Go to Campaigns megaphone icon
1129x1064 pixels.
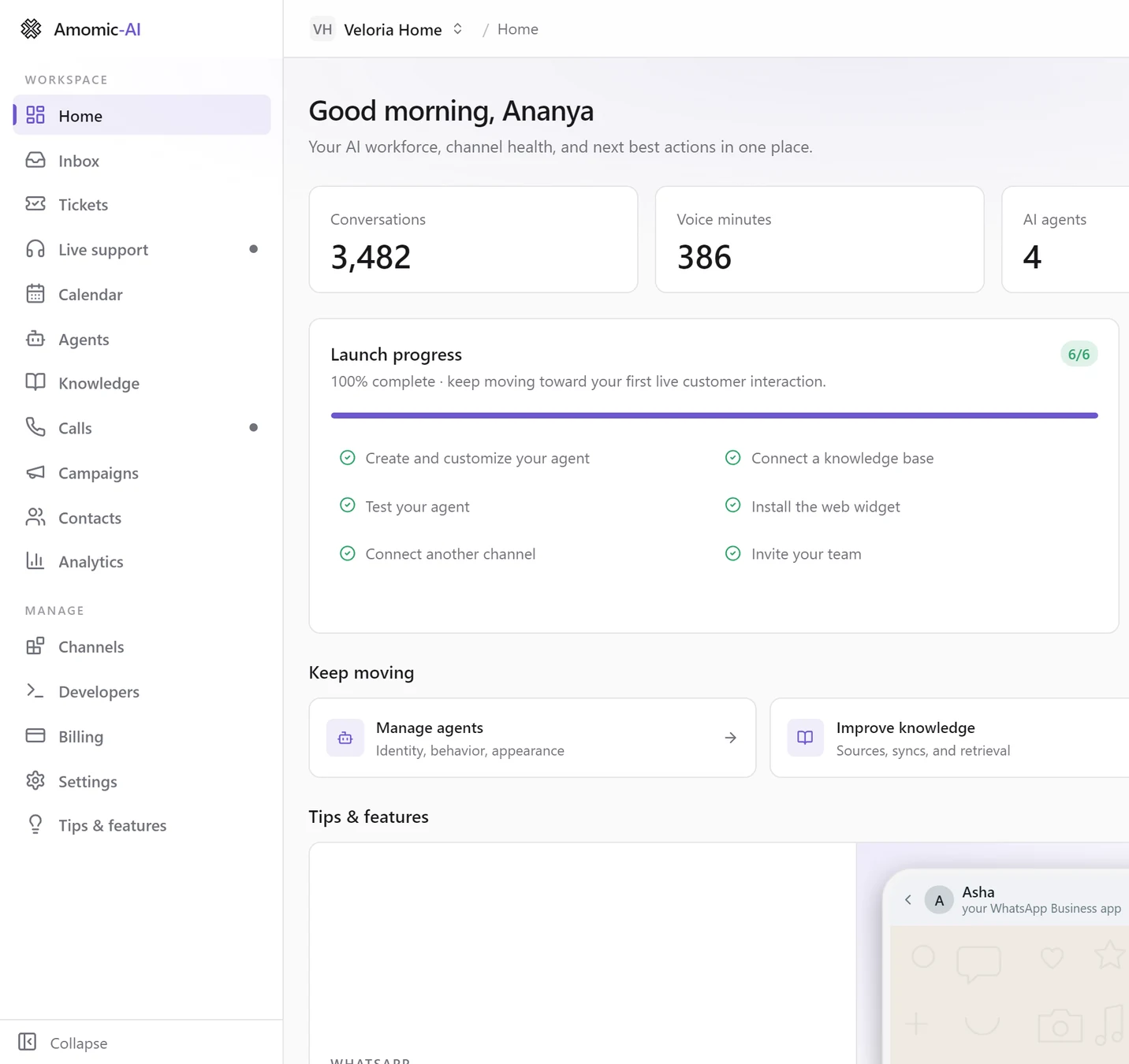(35, 473)
